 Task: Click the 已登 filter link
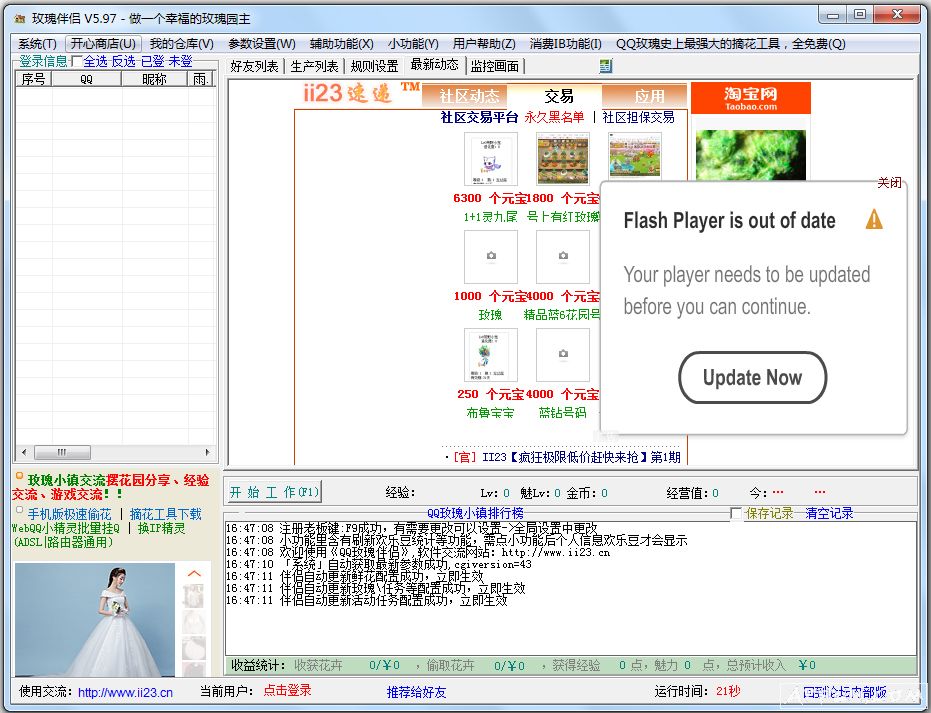pyautogui.click(x=153, y=61)
